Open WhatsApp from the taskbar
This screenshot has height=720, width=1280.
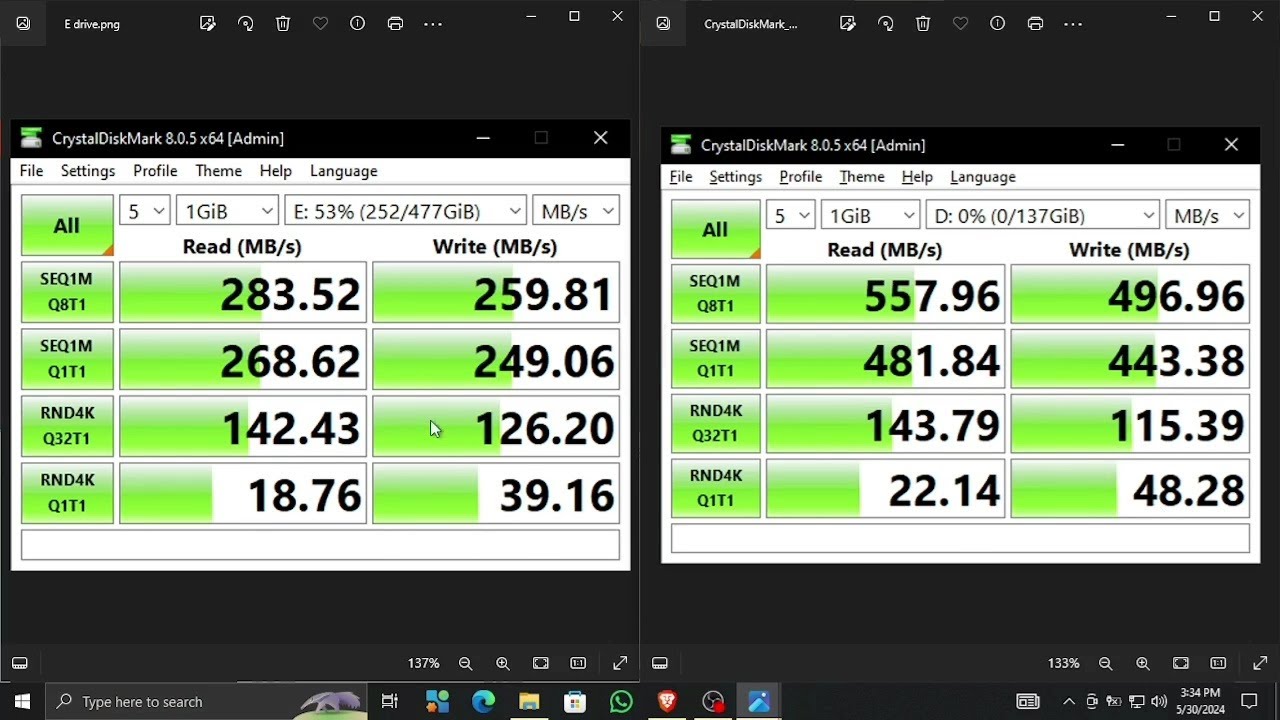[x=621, y=701]
